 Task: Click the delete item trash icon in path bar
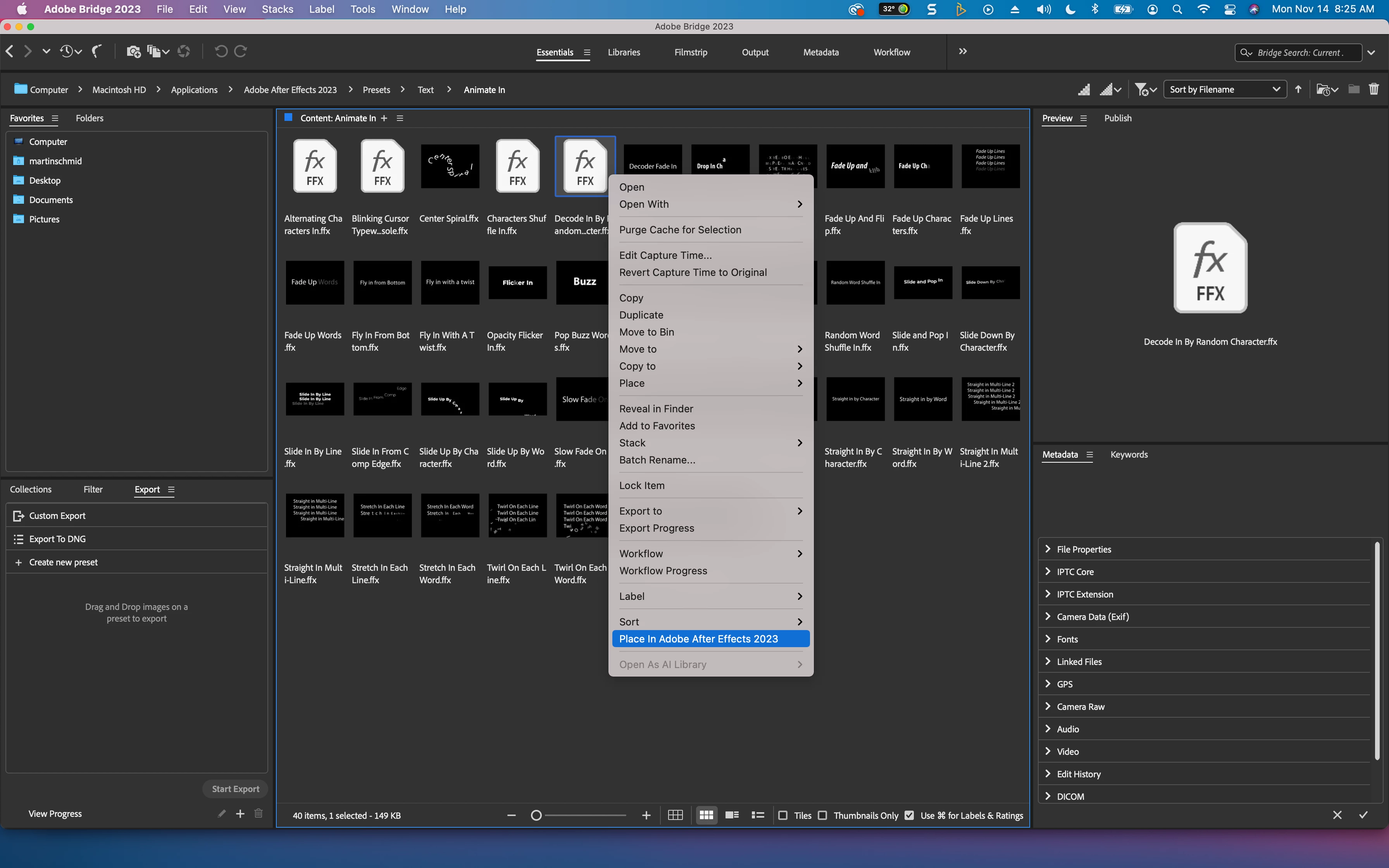point(1373,89)
